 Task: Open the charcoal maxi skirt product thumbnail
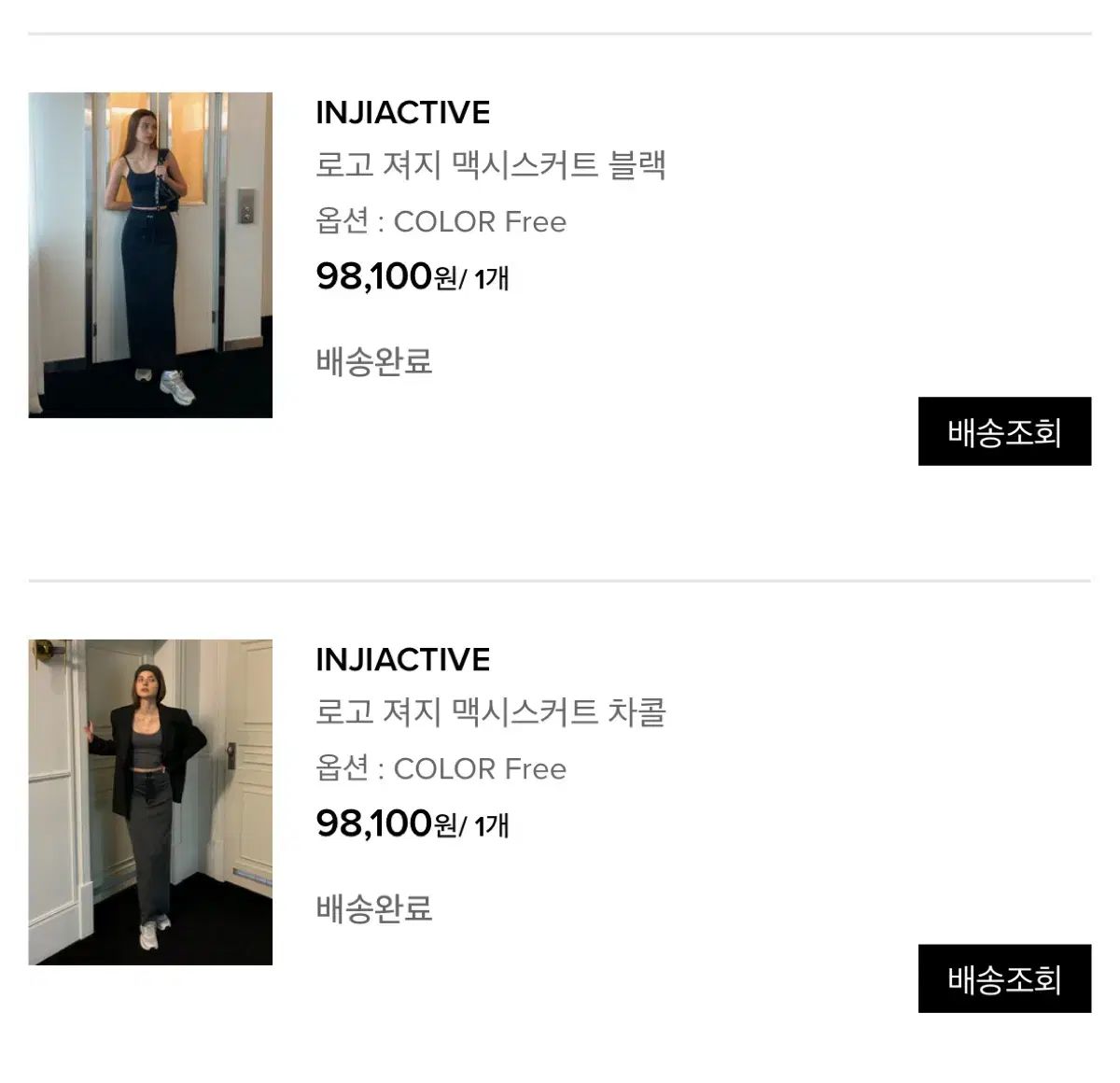coord(150,802)
